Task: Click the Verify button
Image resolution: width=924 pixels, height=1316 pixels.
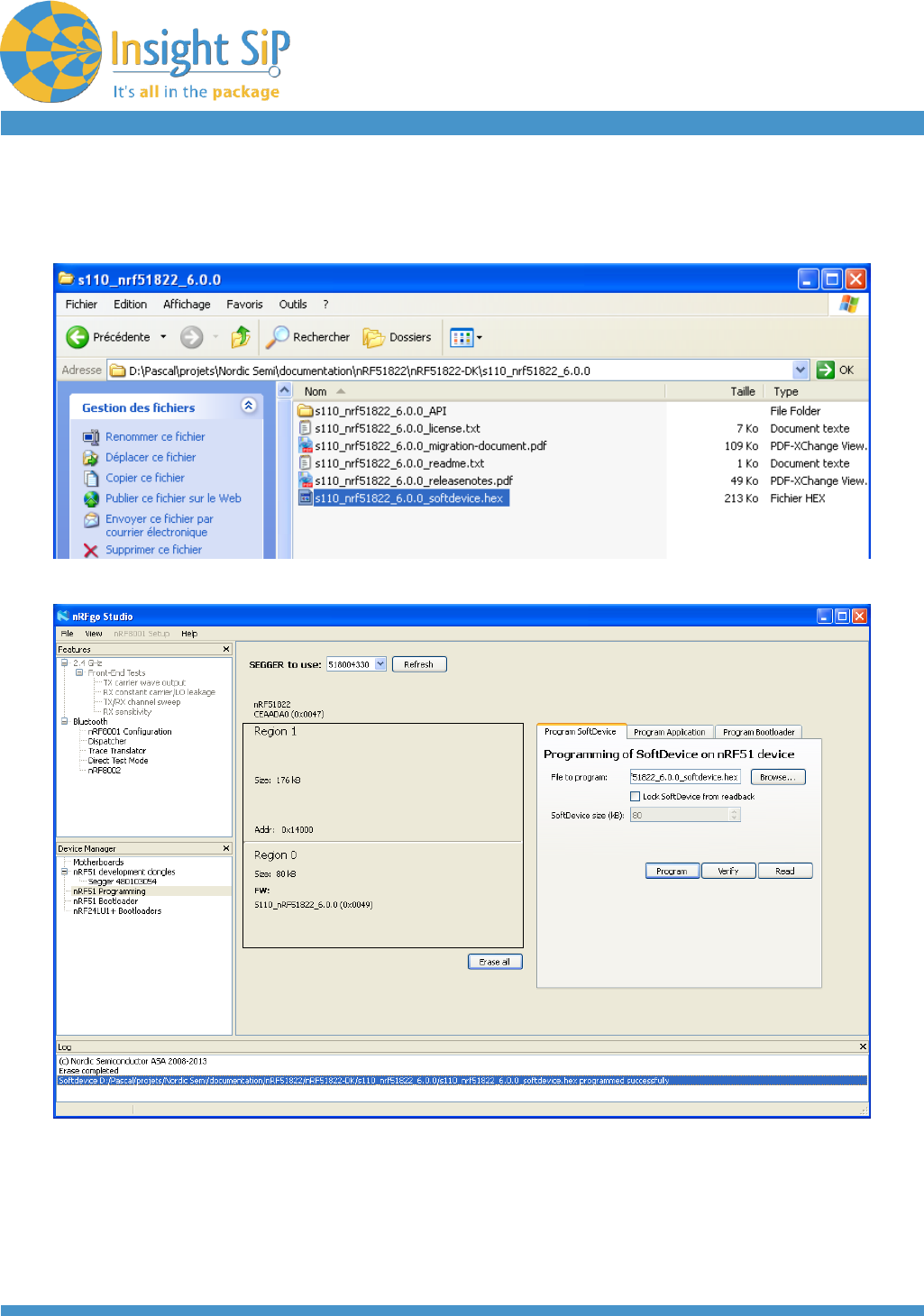Action: tap(728, 871)
